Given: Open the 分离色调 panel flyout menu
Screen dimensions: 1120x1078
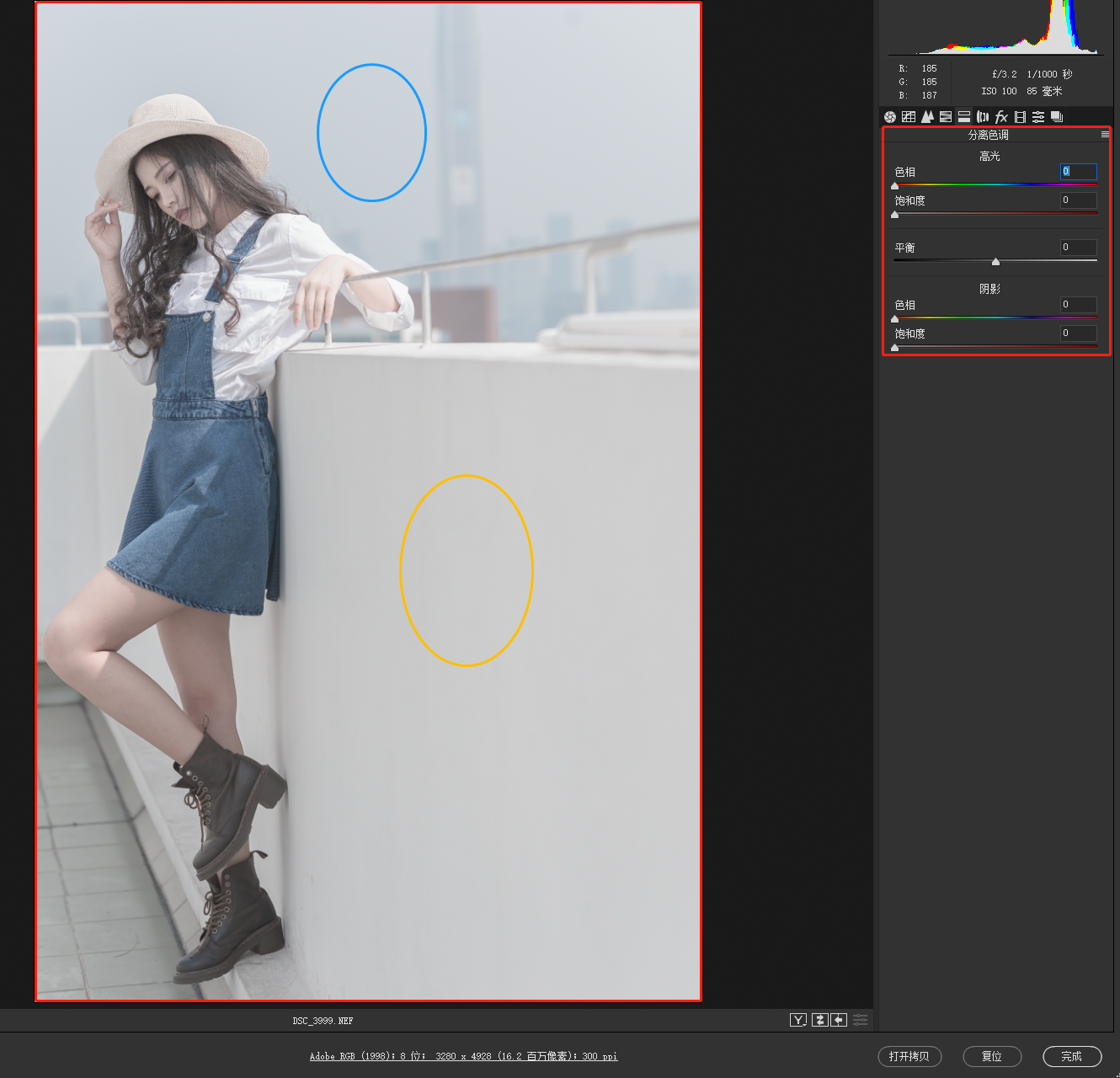Looking at the screenshot, I should (1105, 135).
